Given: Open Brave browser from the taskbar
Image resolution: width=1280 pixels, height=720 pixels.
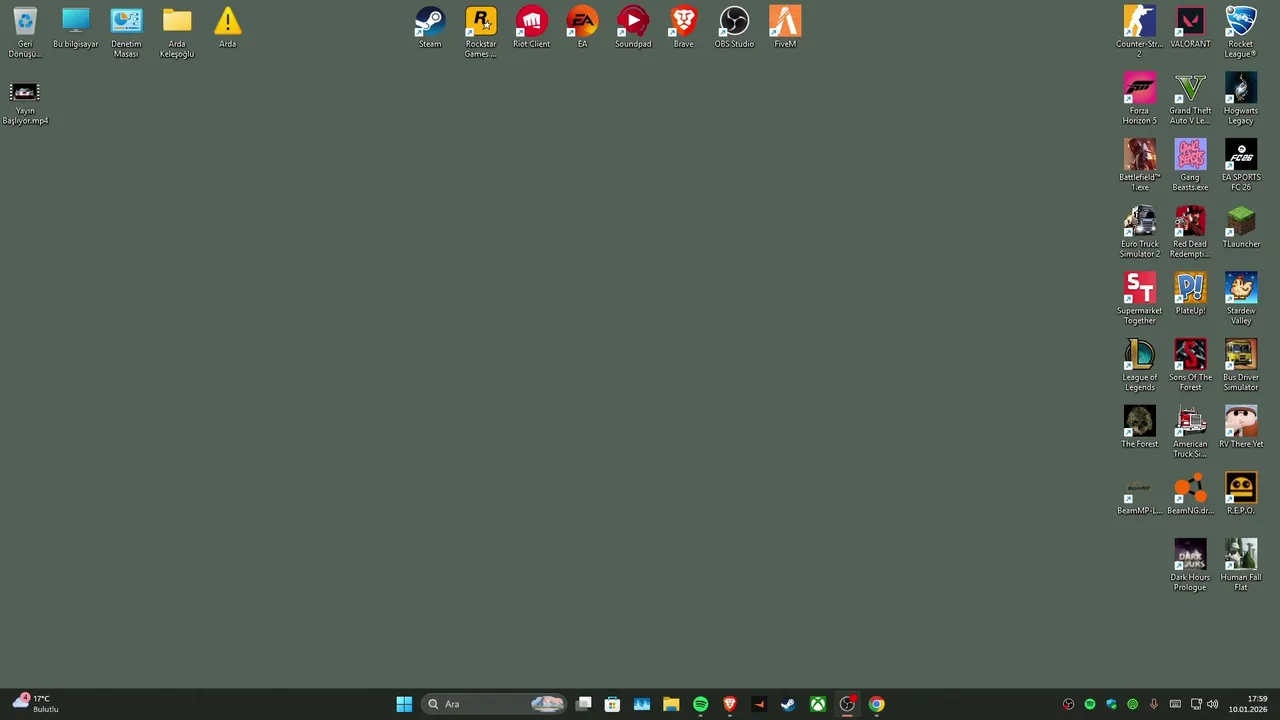Looking at the screenshot, I should pos(730,704).
